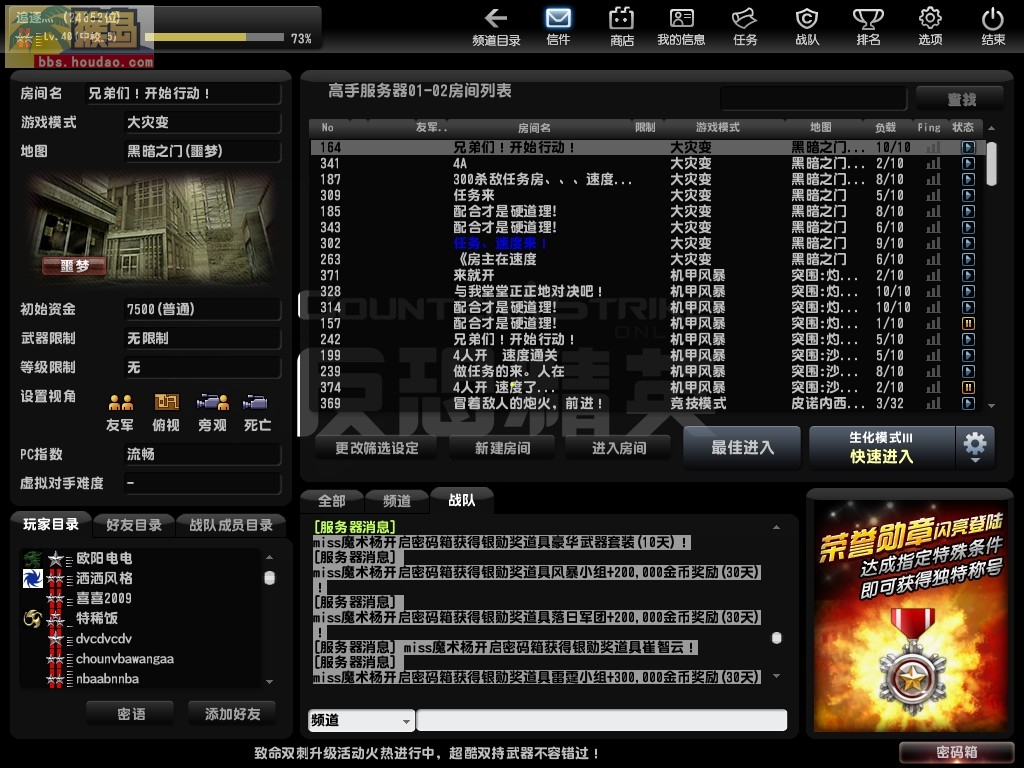Click the 黑暗之门 map preview thumbnail
Viewport: 1024px width, 768px height.
click(150, 227)
